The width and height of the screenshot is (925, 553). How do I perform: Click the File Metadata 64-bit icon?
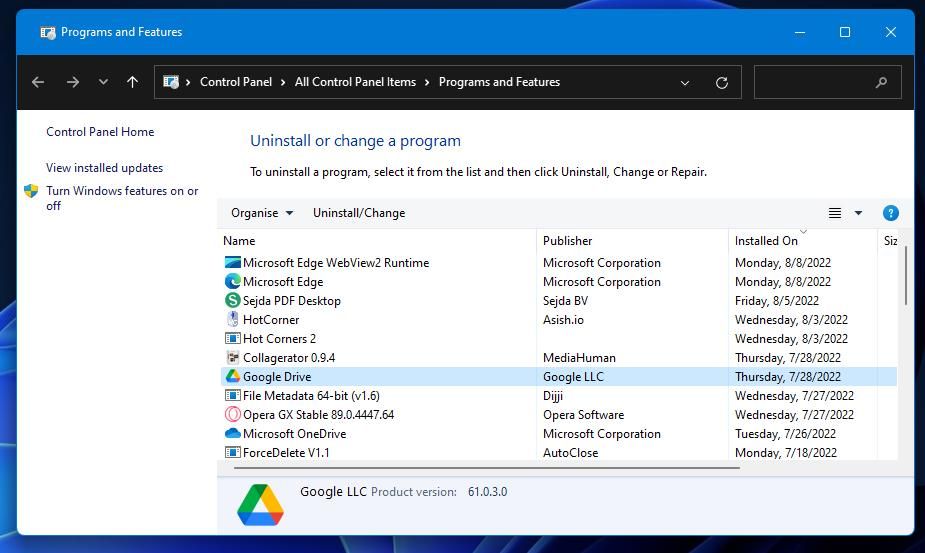coord(233,395)
